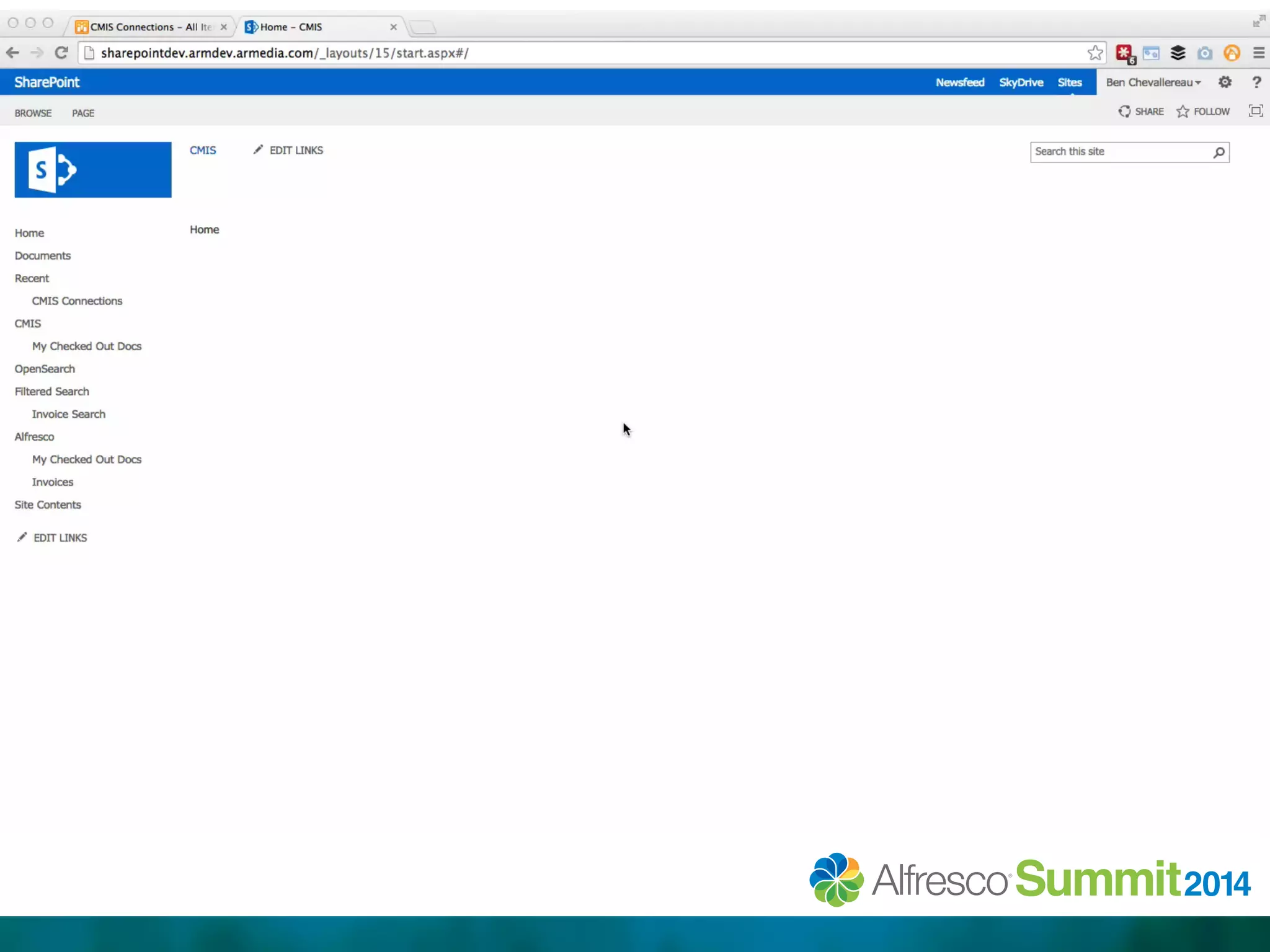Open SharePoint settings gear

tap(1225, 82)
